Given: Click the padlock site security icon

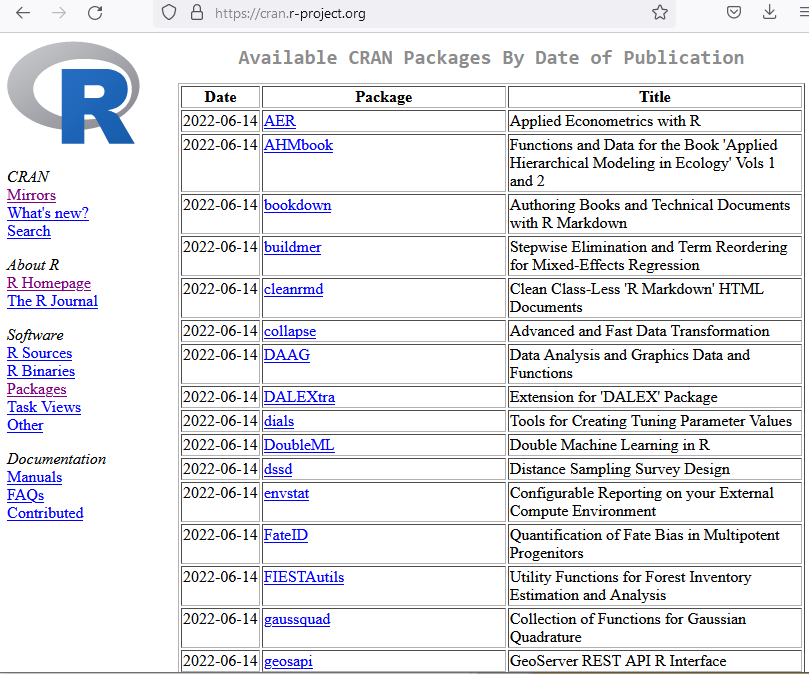Looking at the screenshot, I should point(196,13).
